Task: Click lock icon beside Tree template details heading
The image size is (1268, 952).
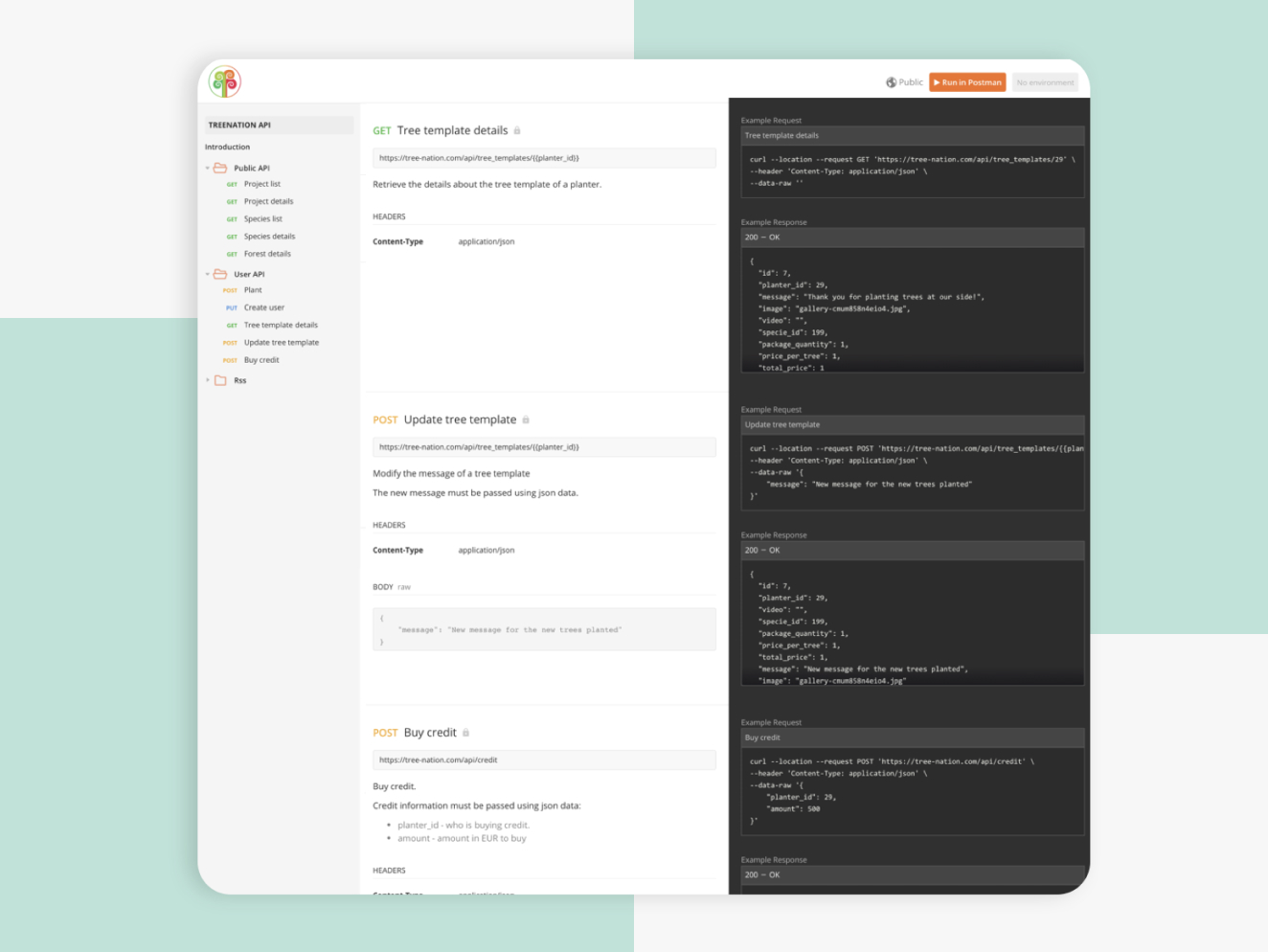Action: click(517, 131)
